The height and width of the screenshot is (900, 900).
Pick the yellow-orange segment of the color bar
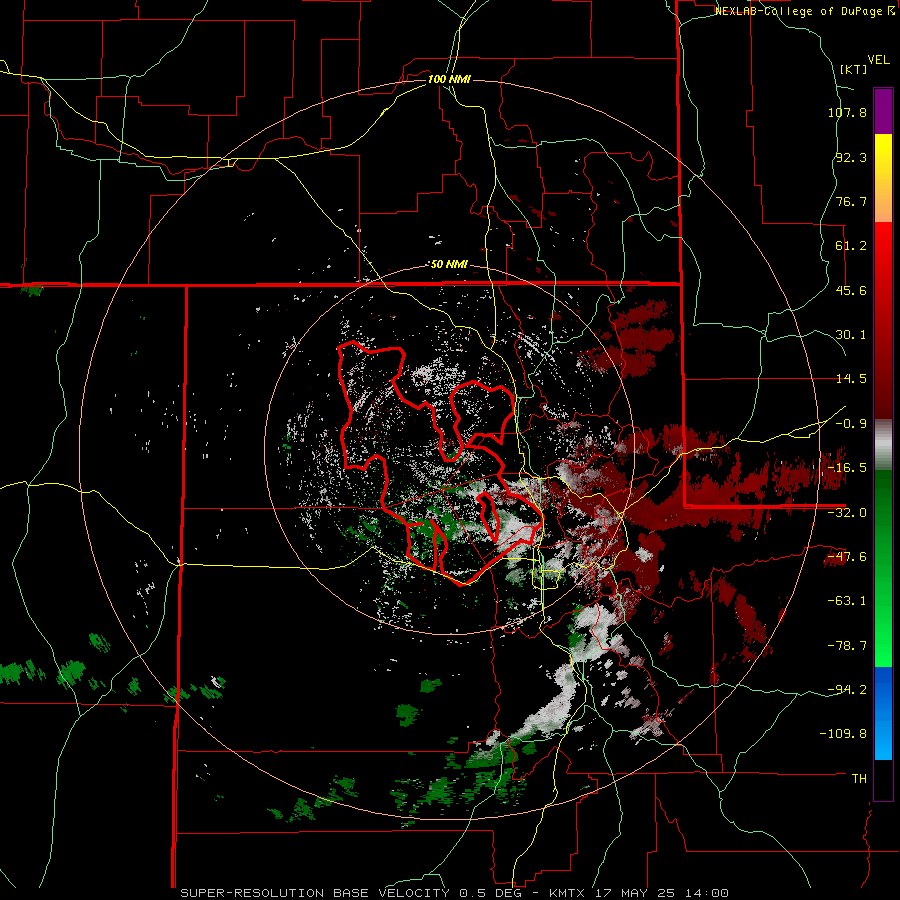(883, 178)
